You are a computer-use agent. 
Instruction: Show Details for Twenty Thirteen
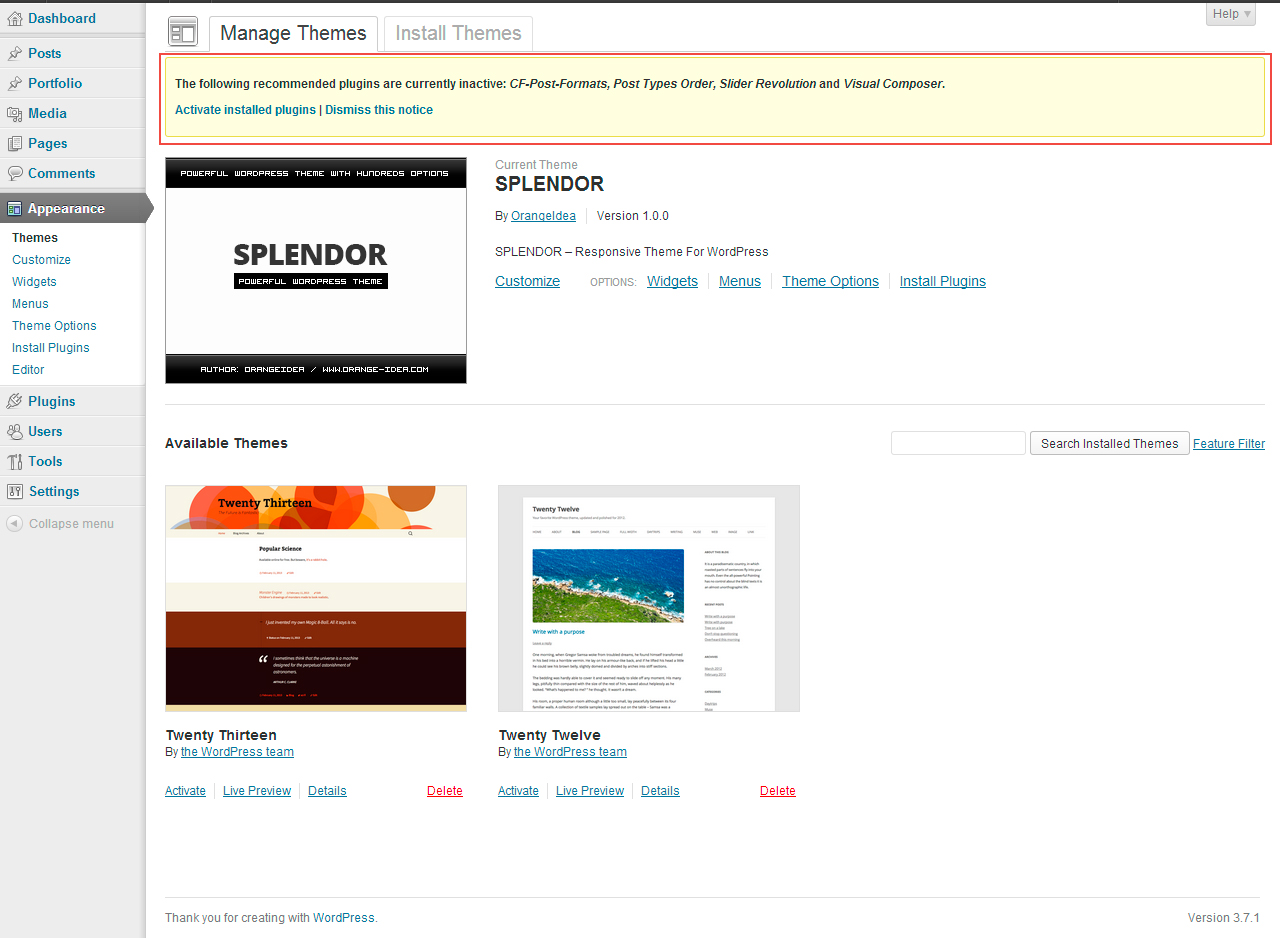point(327,791)
